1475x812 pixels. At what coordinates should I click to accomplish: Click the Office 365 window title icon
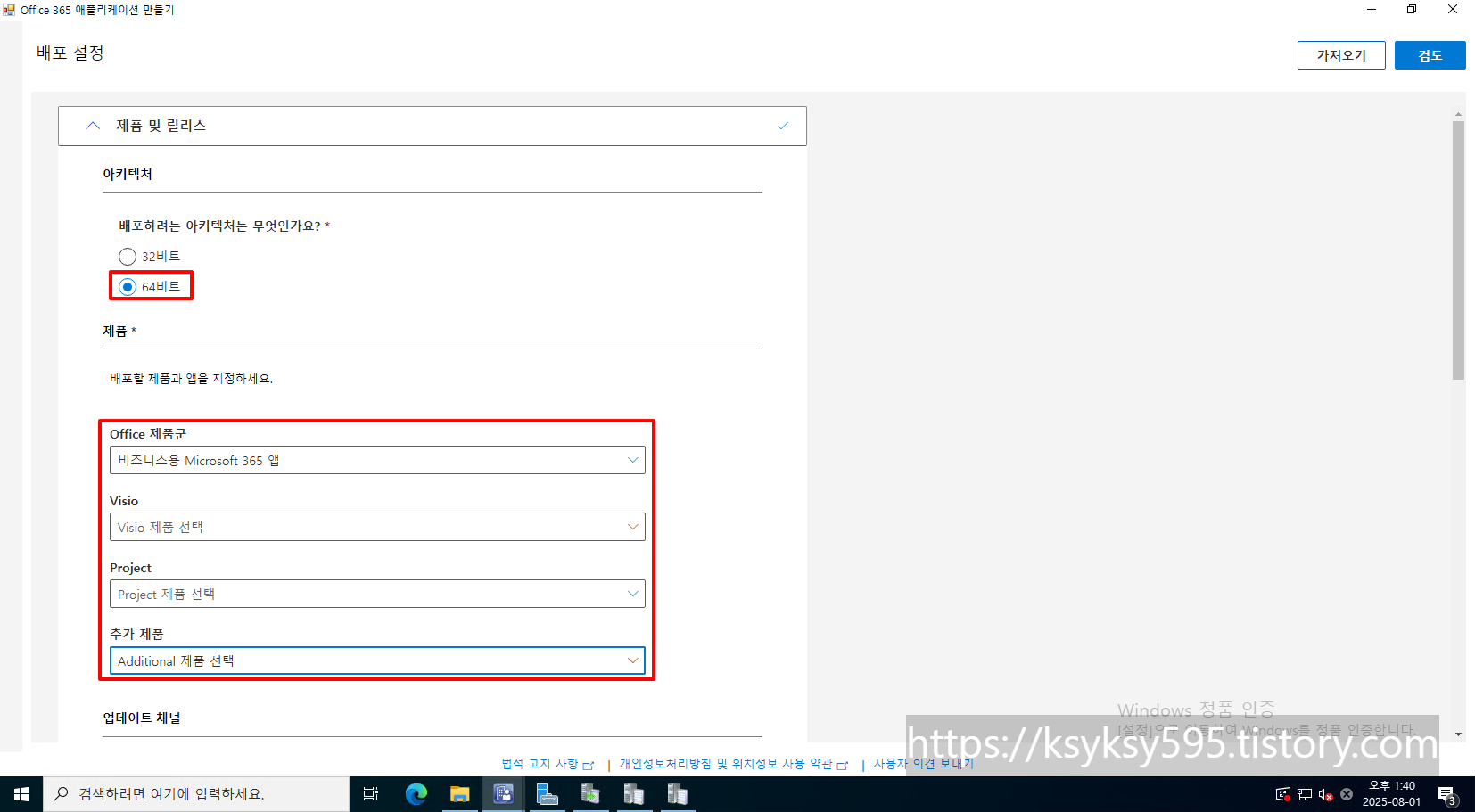point(9,10)
